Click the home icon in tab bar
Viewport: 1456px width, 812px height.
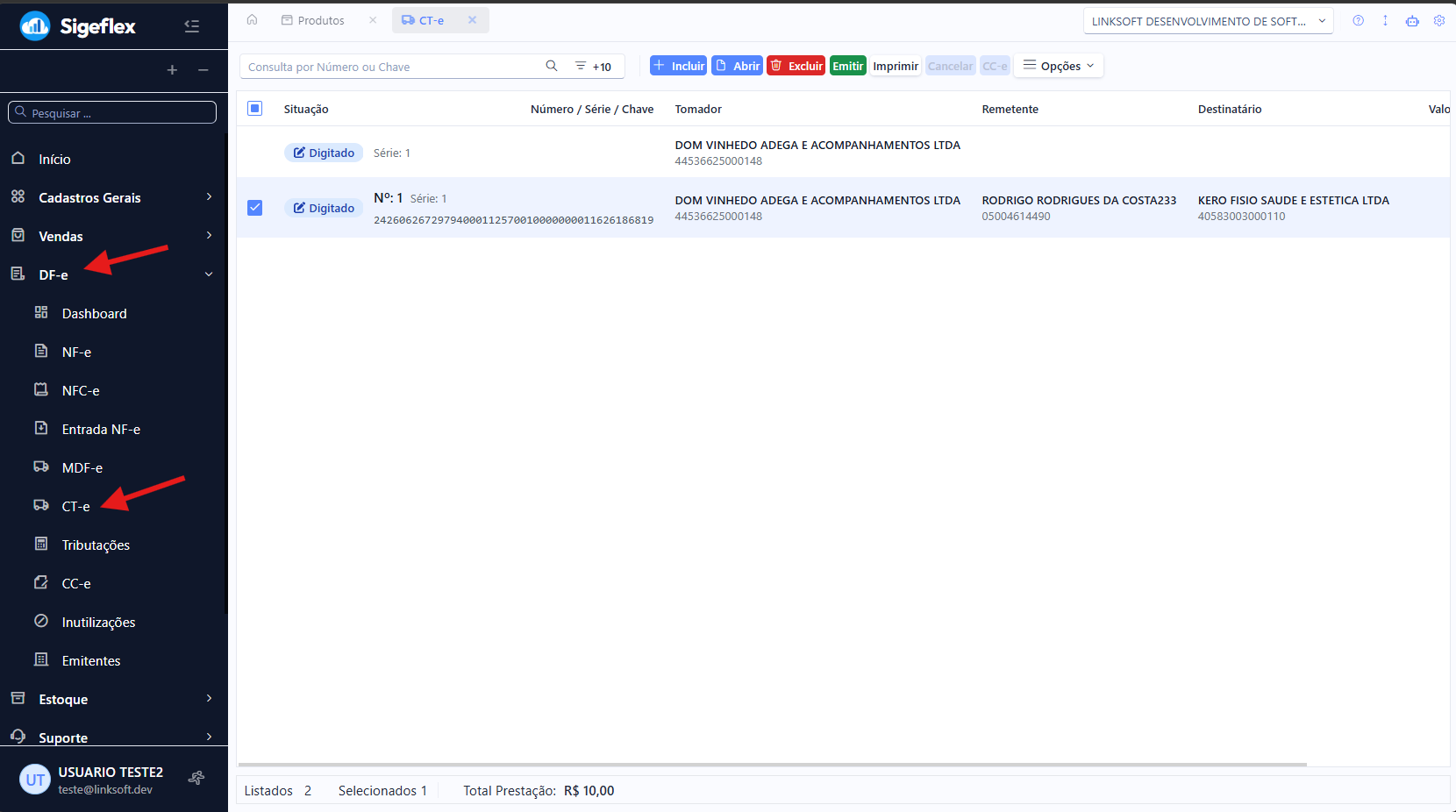253,20
